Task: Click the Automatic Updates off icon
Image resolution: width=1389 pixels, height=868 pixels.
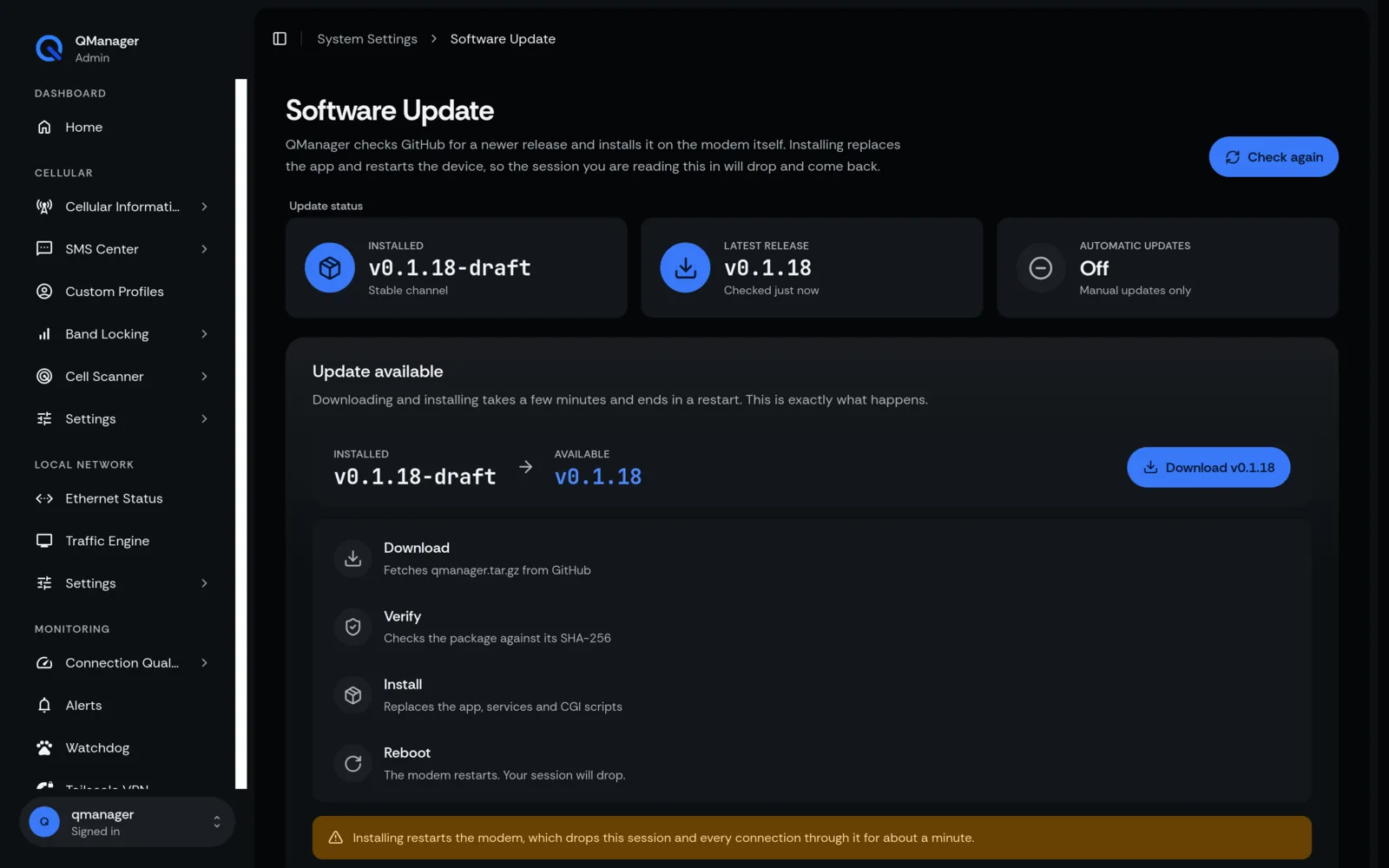Action: (x=1041, y=268)
